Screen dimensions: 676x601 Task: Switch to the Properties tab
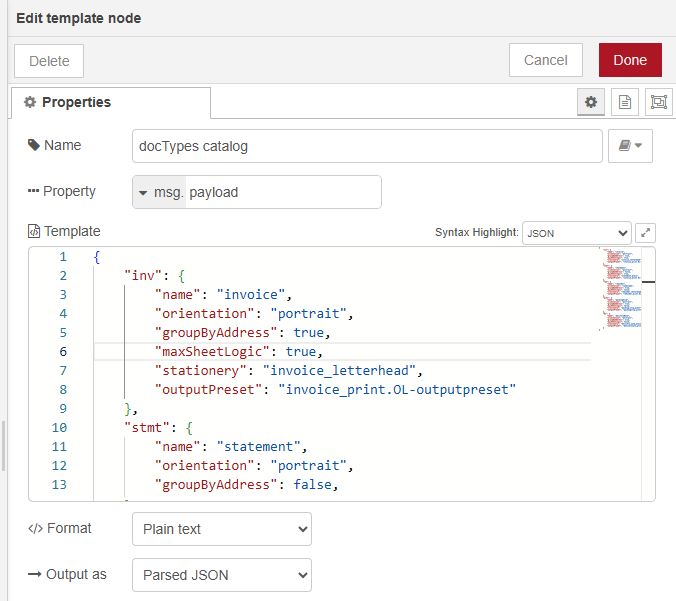point(110,102)
